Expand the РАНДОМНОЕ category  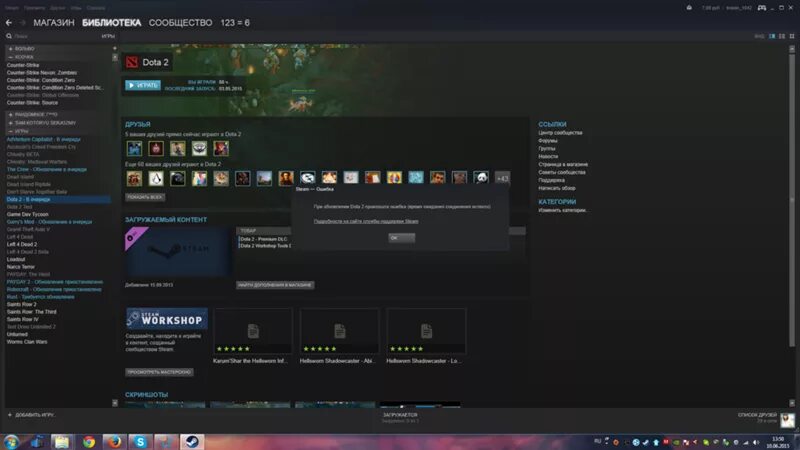10,115
